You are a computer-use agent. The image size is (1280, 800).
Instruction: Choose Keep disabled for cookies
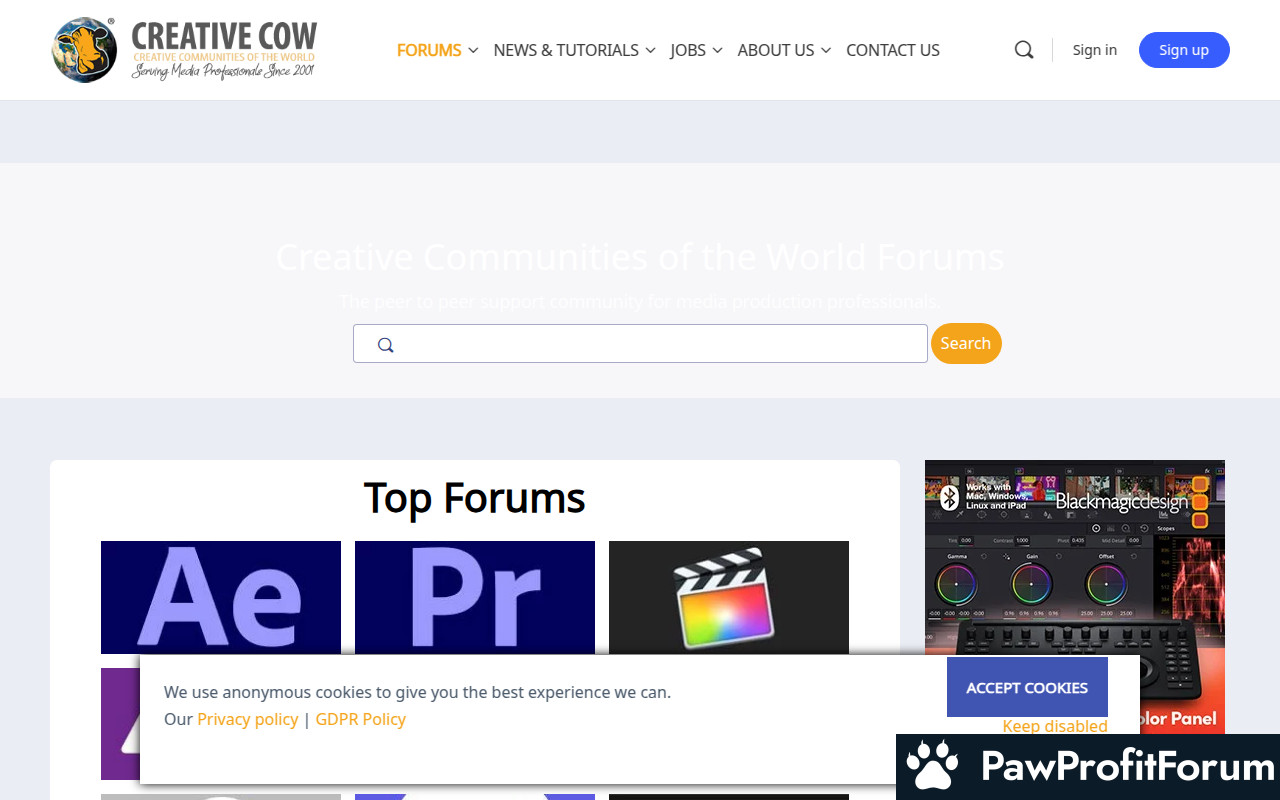[1055, 726]
